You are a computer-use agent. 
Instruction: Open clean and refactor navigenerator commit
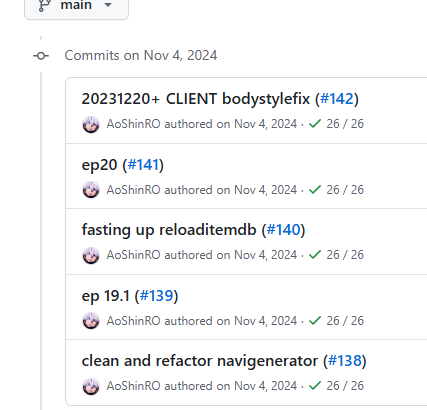(200, 361)
